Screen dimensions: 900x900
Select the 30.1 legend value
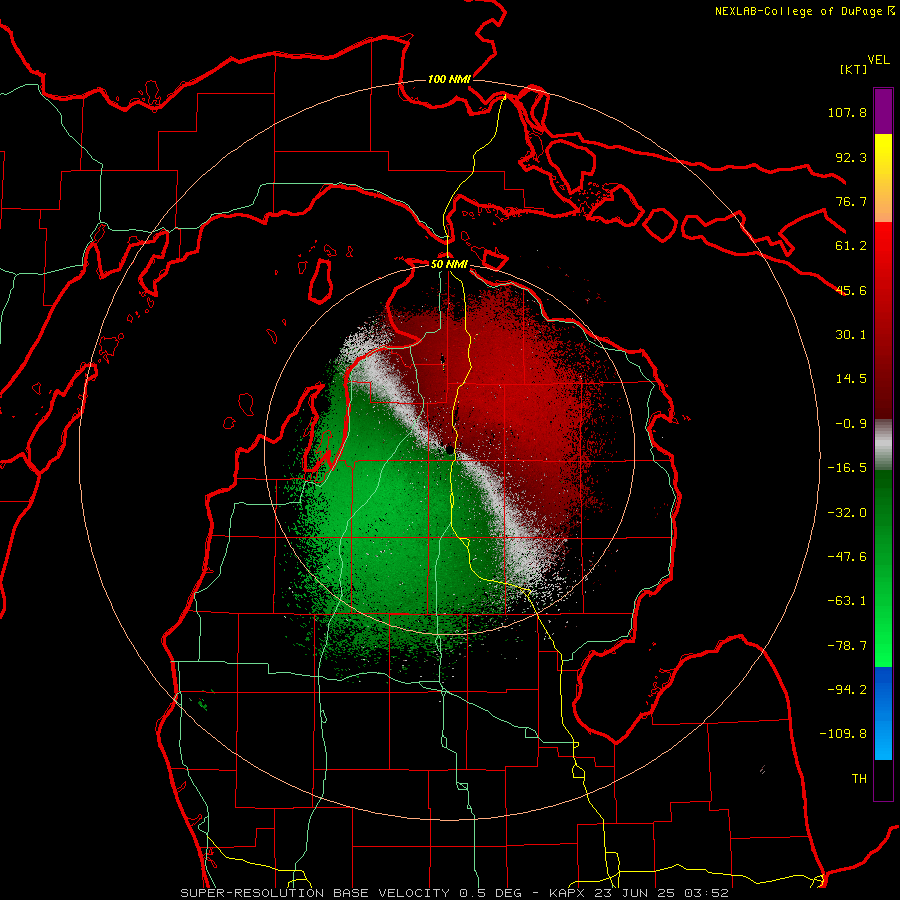point(851,335)
